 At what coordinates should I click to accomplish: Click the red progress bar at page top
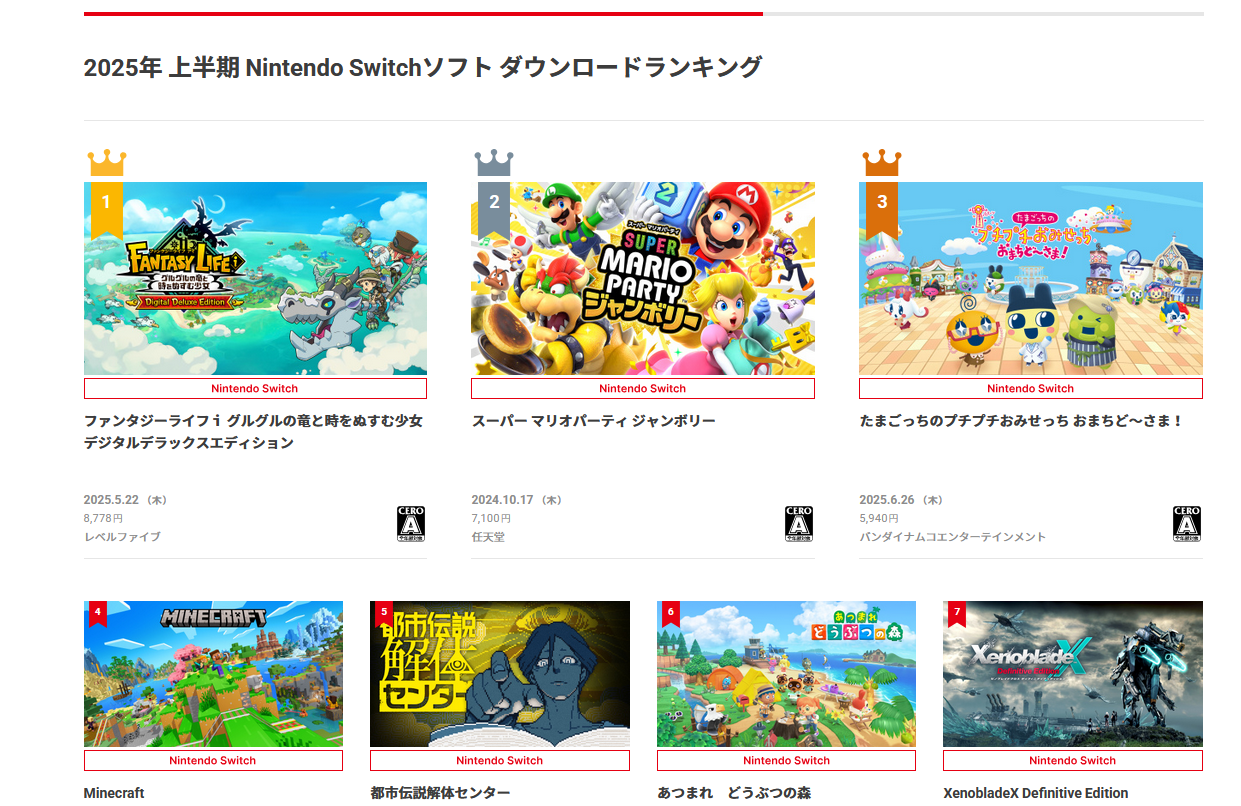tap(423, 14)
